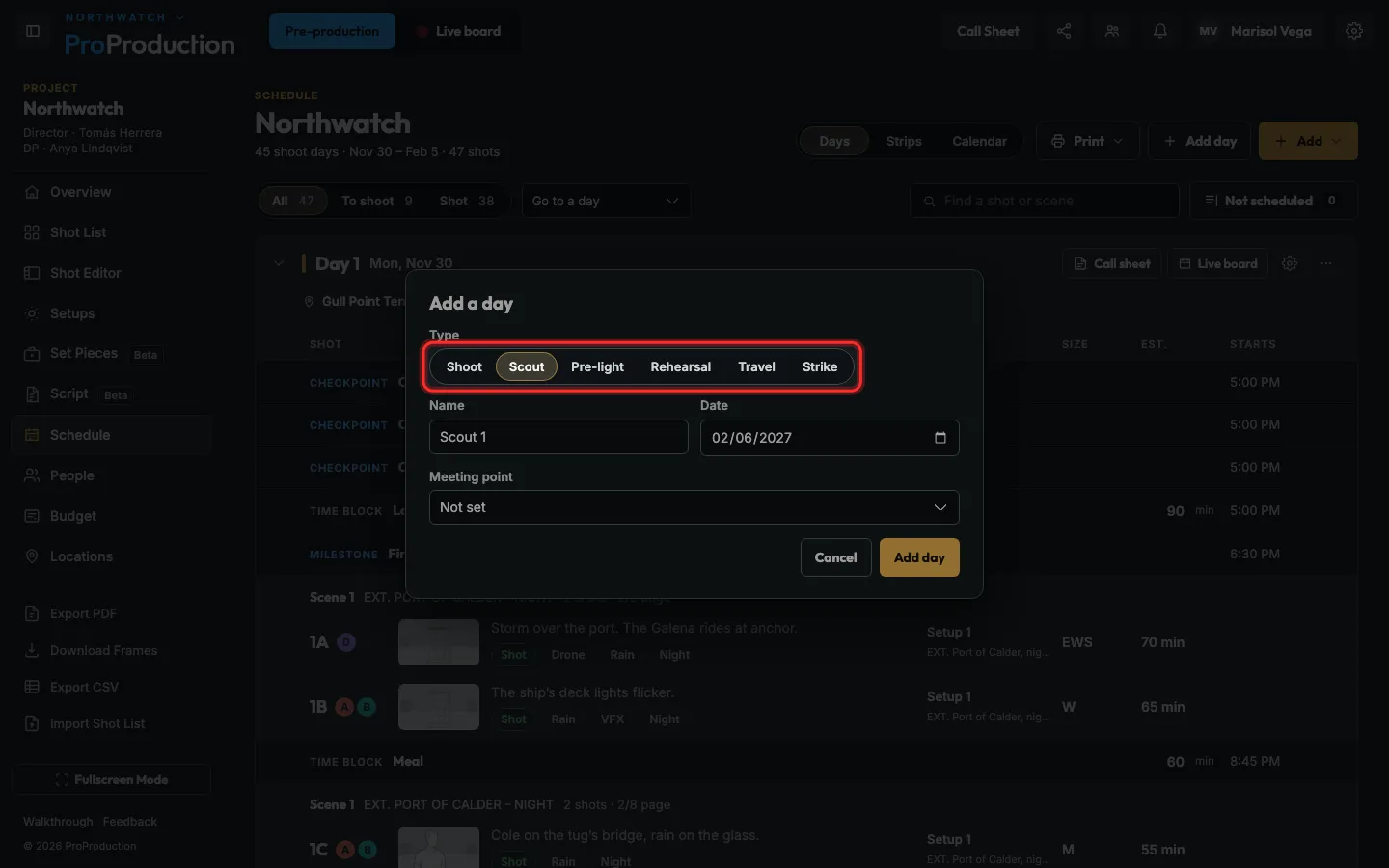Filter by Shot 38
Viewport: 1389px width, 868px height.
point(467,201)
